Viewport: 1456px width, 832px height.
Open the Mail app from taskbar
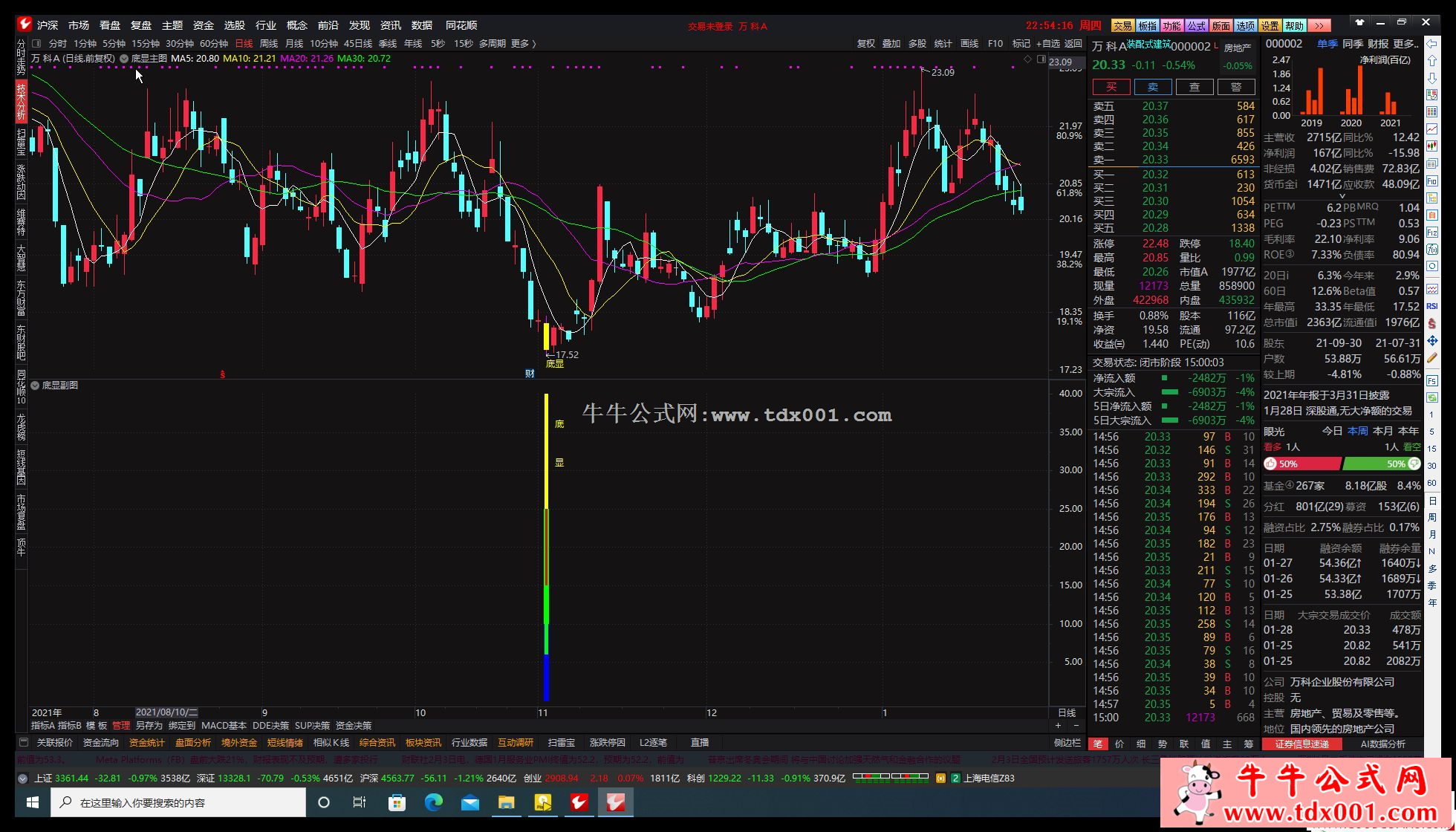pos(469,802)
